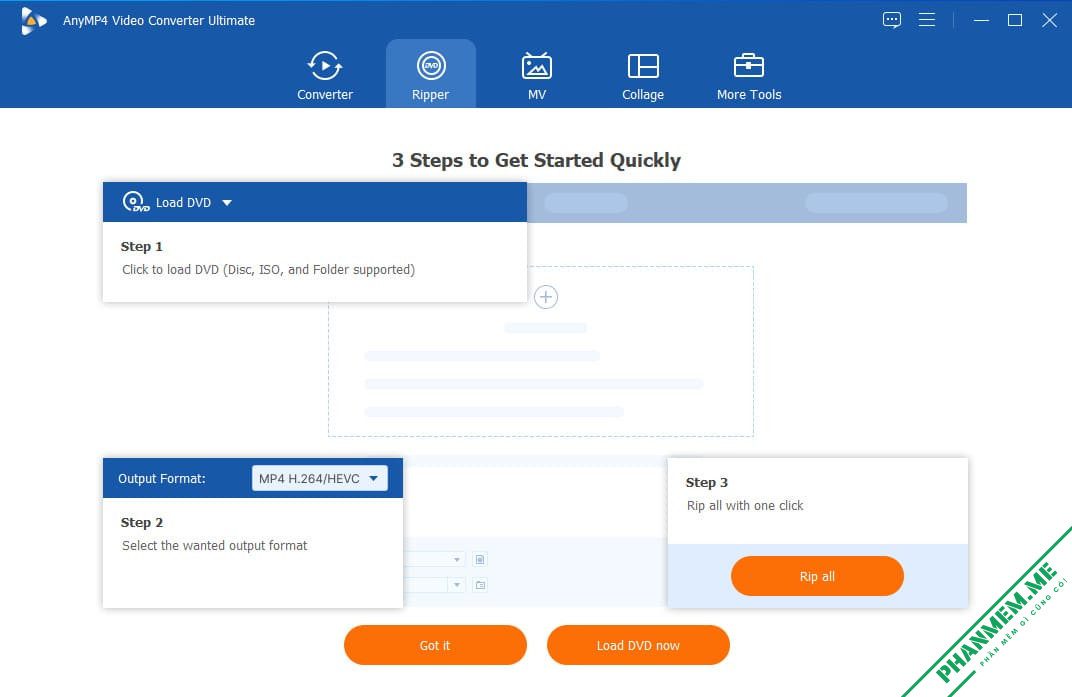Click the 'Output Format:' label
1072x697 pixels.
point(161,478)
